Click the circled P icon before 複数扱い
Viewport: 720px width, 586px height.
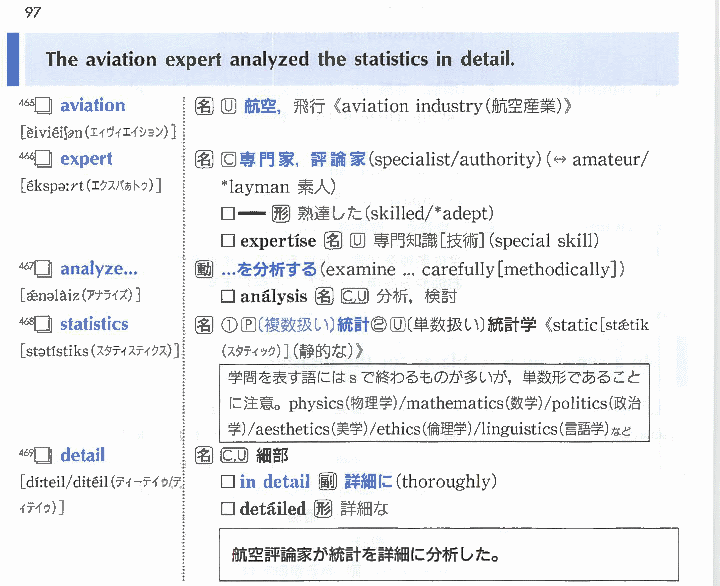click(x=244, y=324)
